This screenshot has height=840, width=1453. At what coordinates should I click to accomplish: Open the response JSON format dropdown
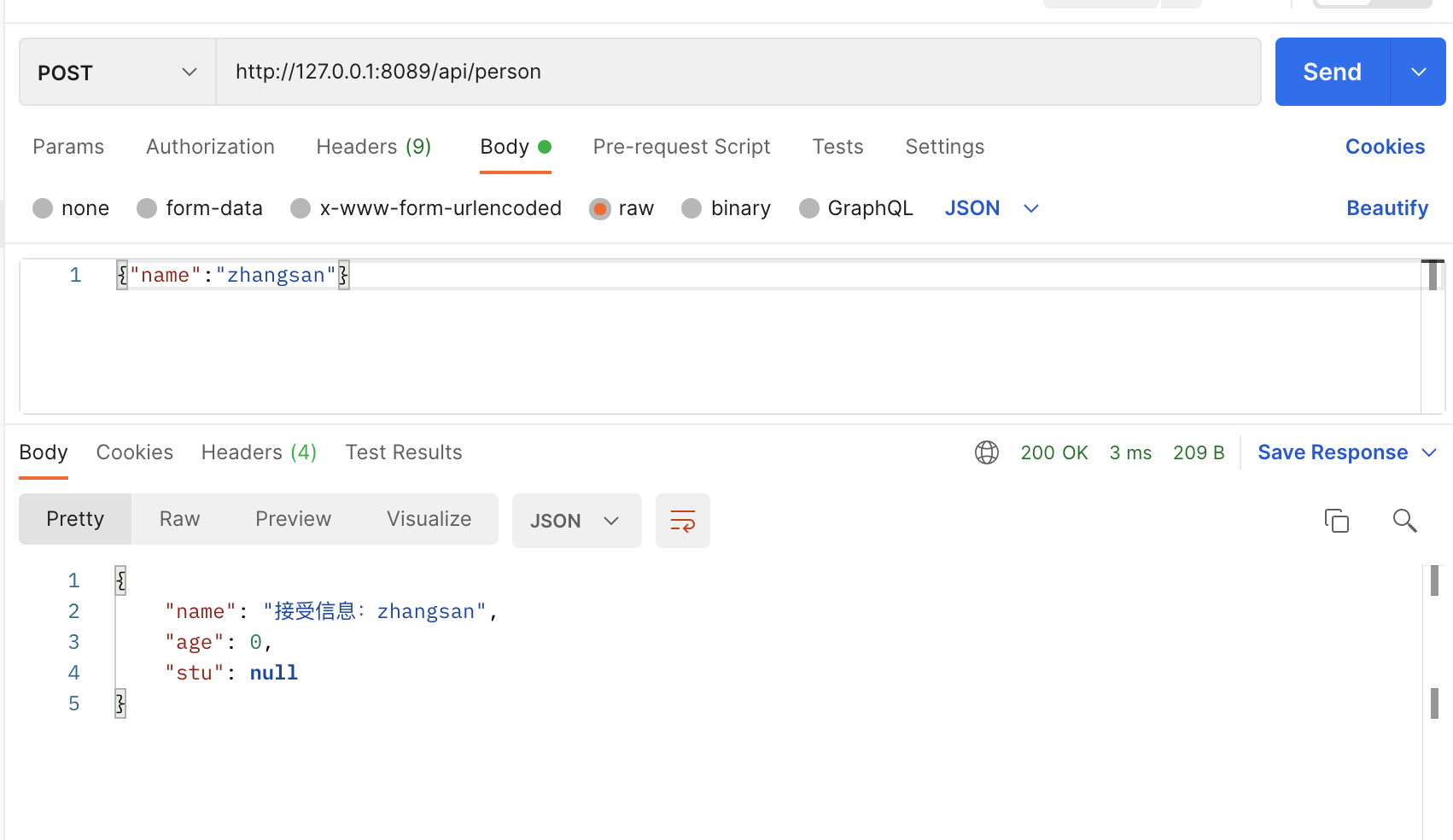(x=575, y=521)
